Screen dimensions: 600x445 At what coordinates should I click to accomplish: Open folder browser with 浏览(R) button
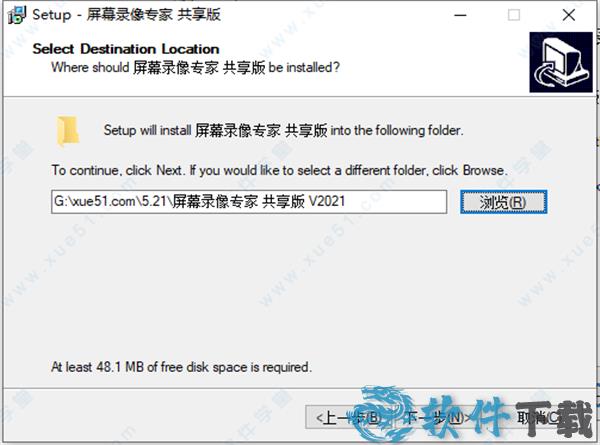pyautogui.click(x=503, y=202)
